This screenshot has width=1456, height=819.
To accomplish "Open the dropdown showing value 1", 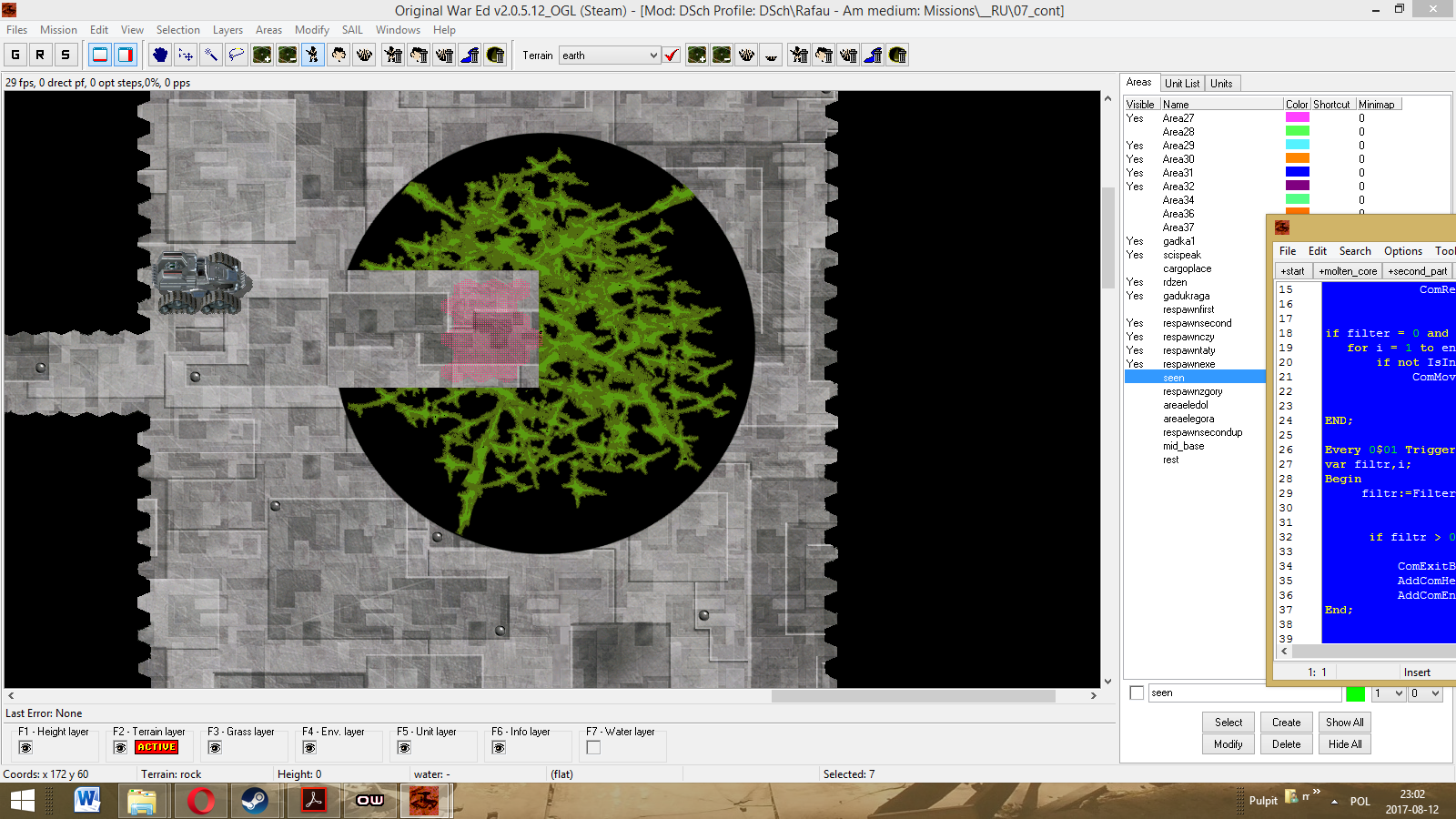I will pos(1389,693).
